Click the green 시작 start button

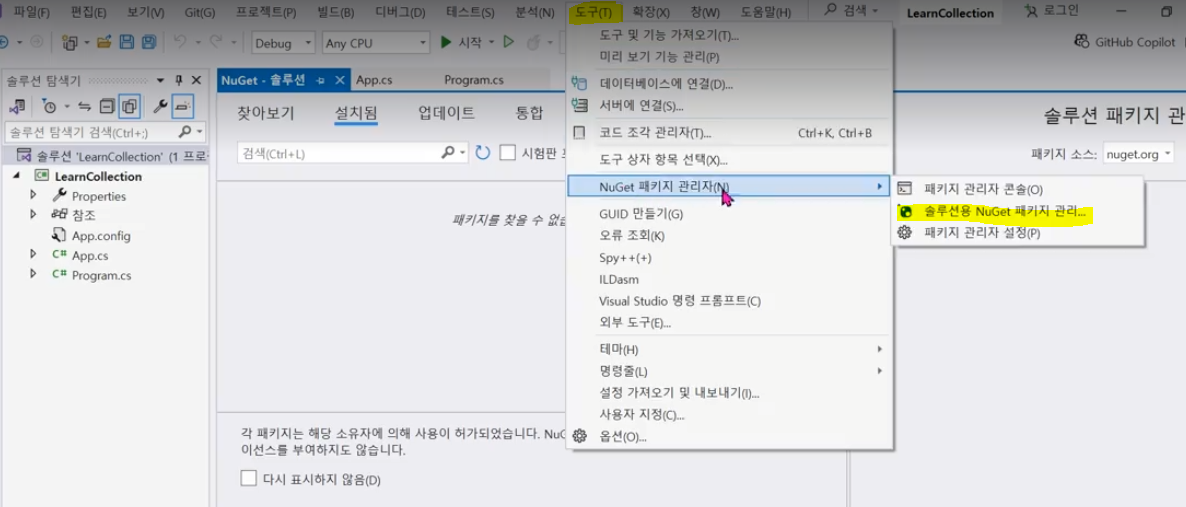click(x=462, y=42)
